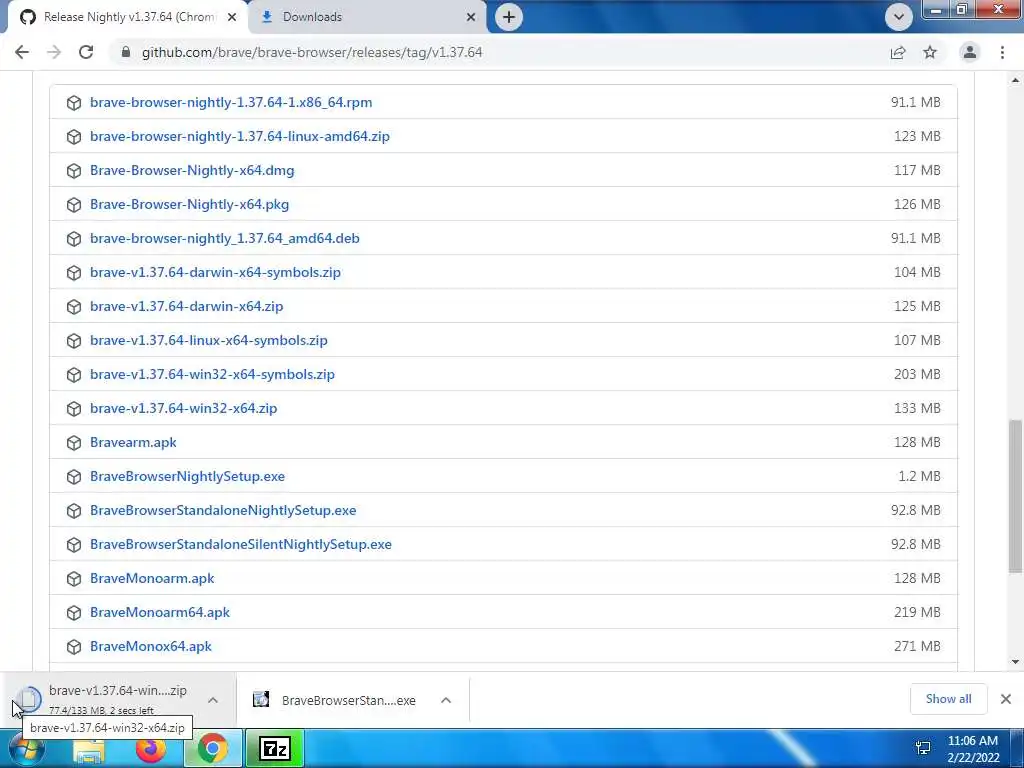Click package icon beside the .rpm asset

[74, 103]
